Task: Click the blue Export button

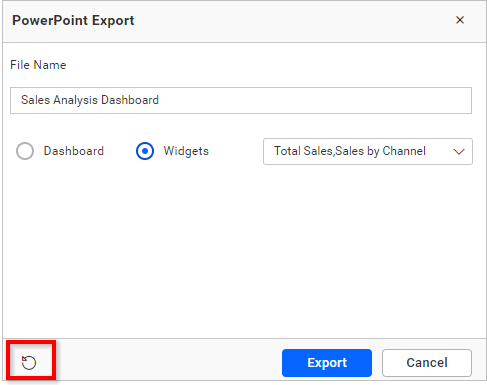Action: tap(327, 363)
